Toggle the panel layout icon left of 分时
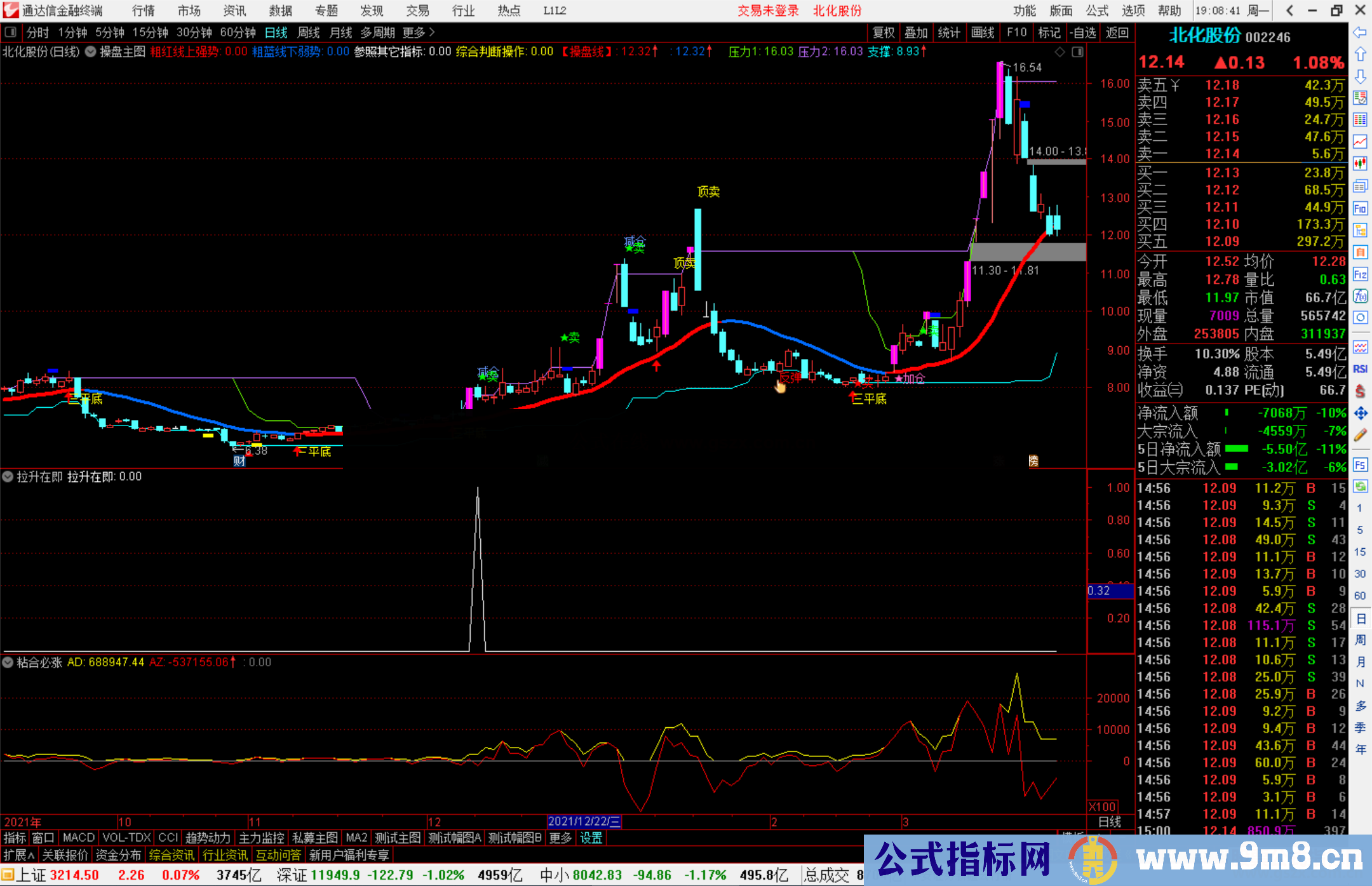The width and height of the screenshot is (1372, 886). (x=11, y=32)
